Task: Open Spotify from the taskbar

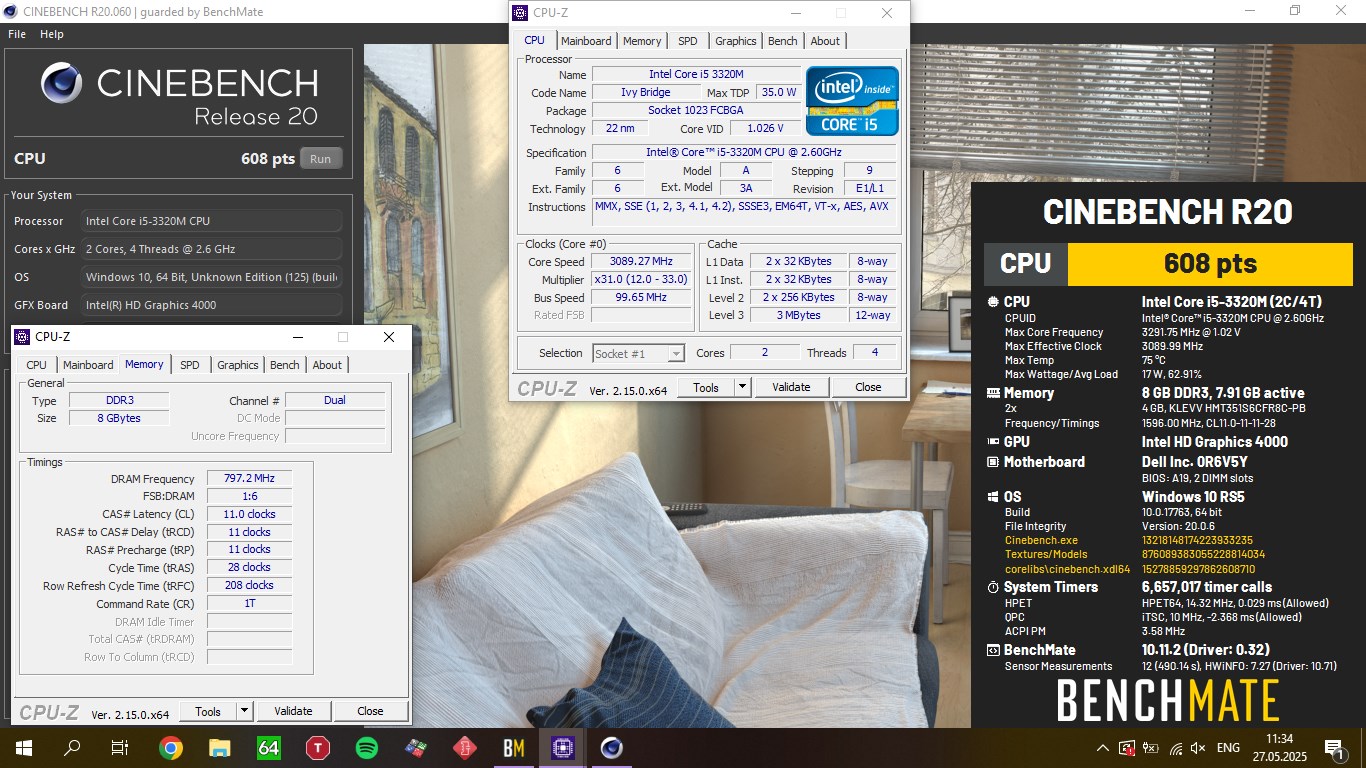Action: coord(367,747)
